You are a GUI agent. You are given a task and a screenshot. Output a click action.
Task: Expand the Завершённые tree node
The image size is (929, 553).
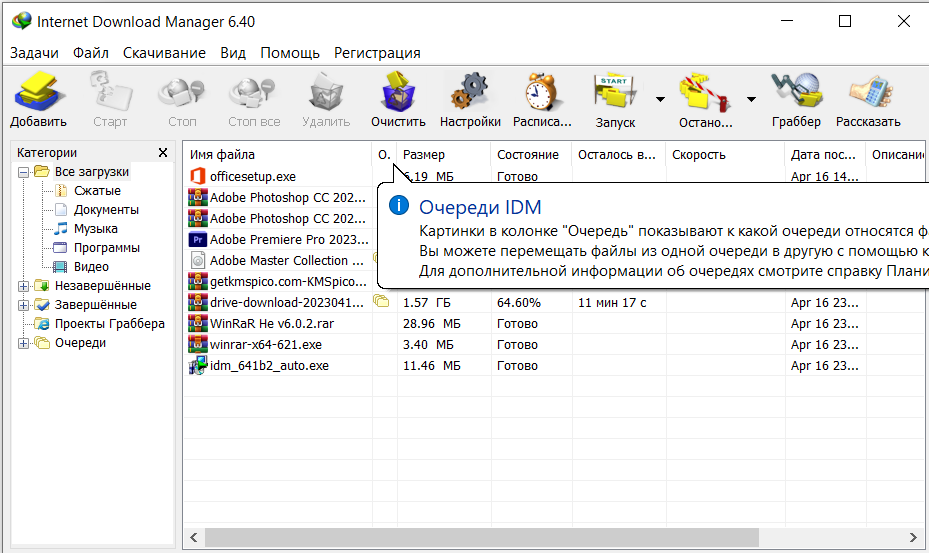pos(23,305)
